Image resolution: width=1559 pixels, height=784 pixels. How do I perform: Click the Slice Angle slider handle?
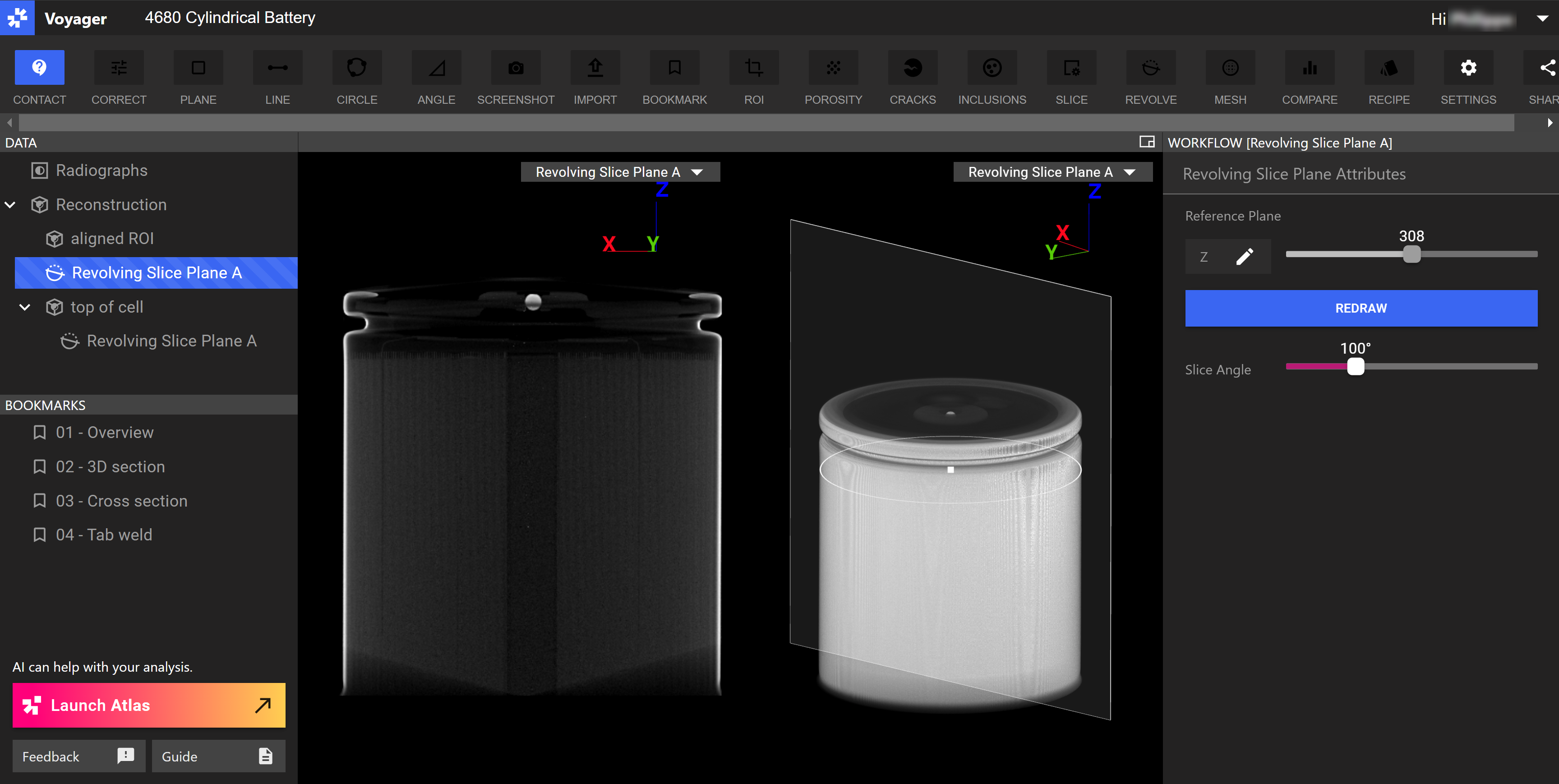[x=1355, y=367]
